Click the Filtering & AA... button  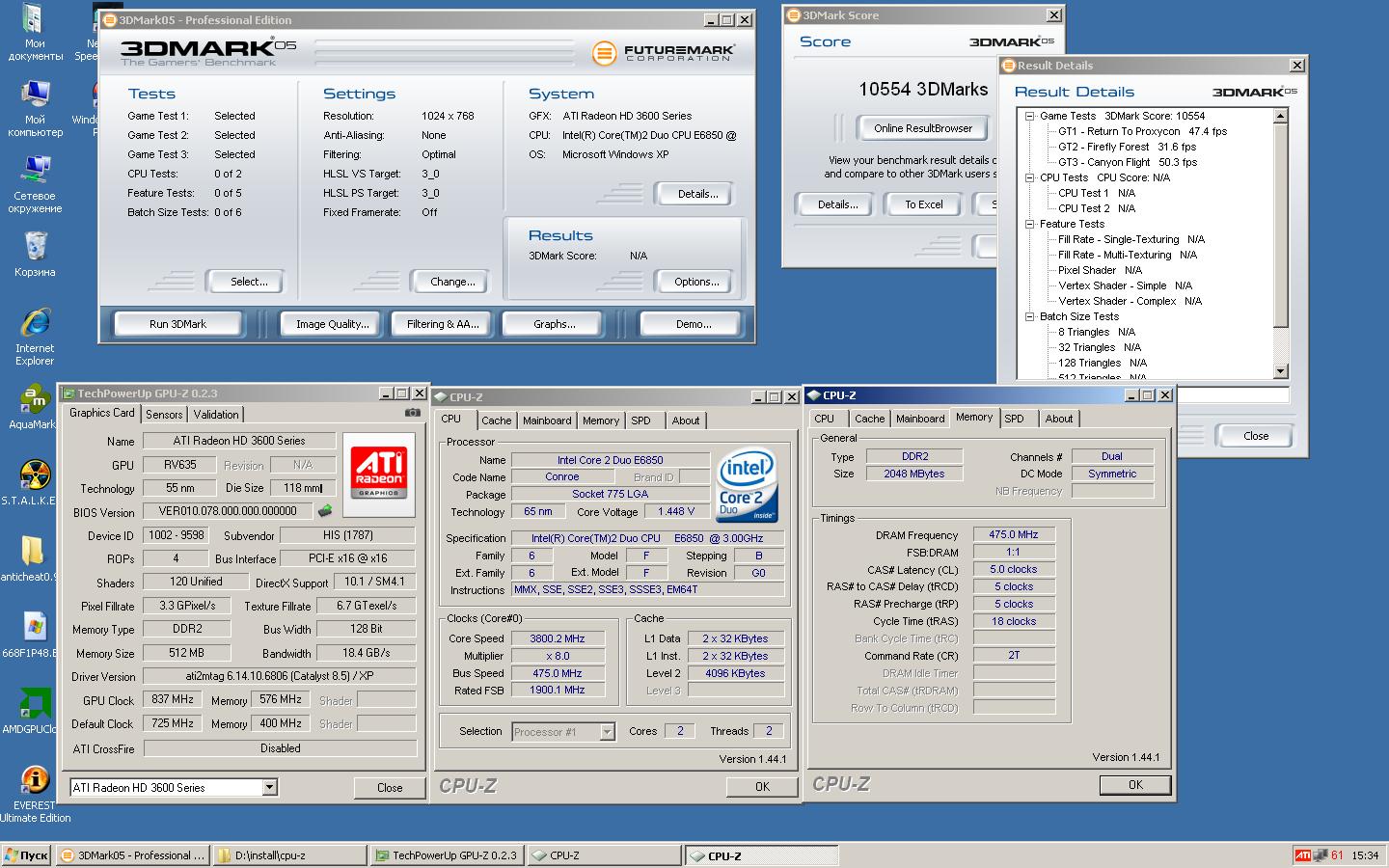pos(441,324)
